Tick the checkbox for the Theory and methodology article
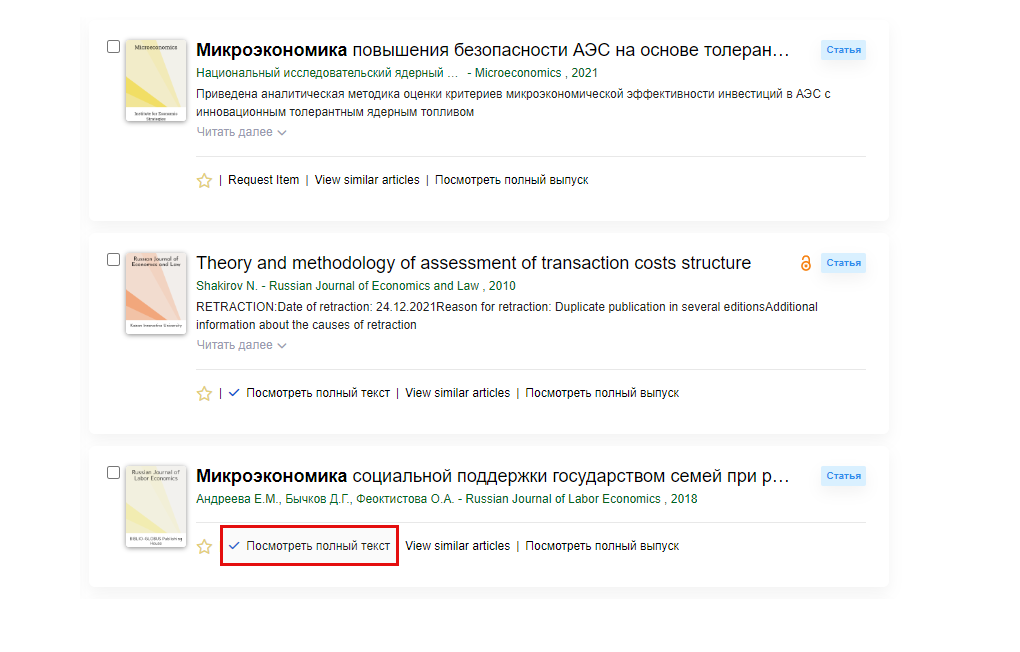 point(113,260)
